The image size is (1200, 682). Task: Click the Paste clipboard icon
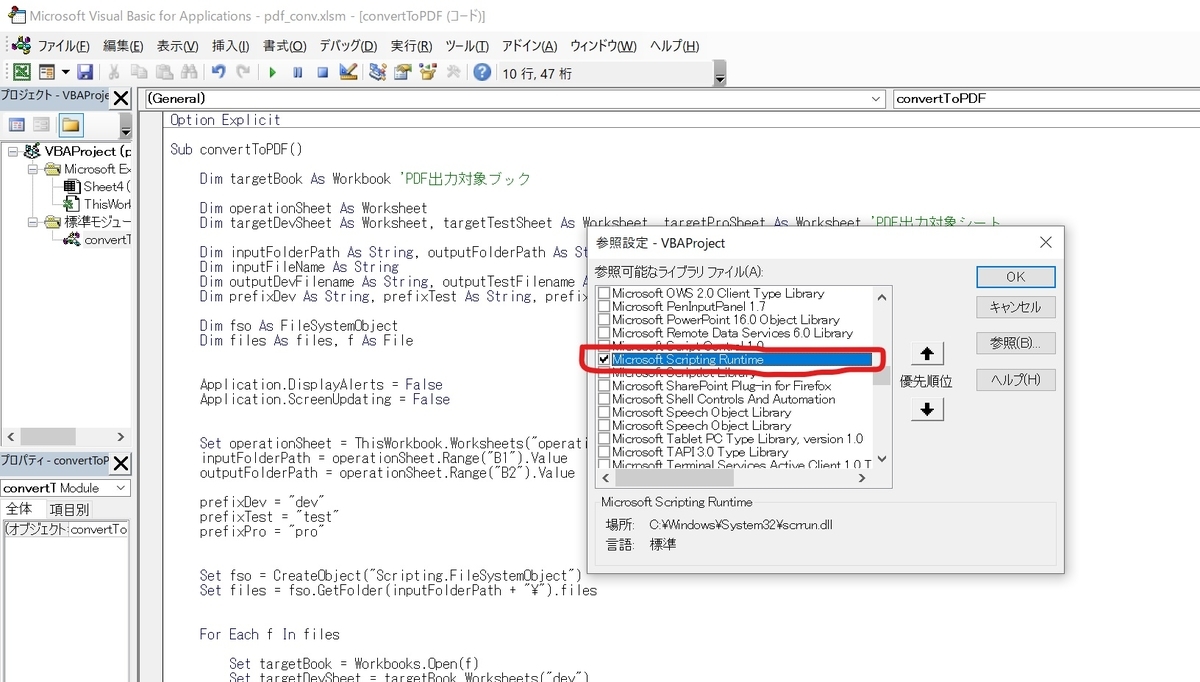[164, 72]
